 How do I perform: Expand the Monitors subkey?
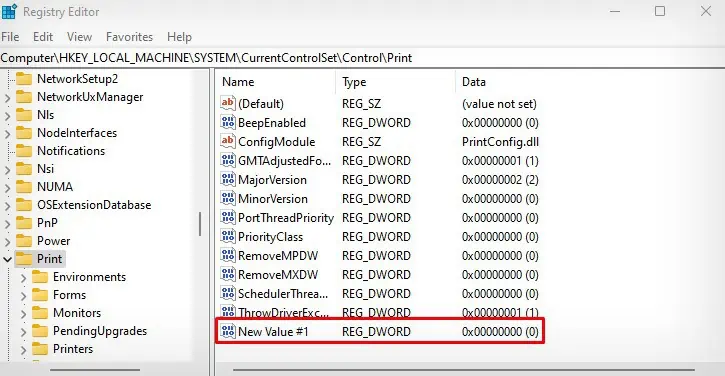pos(23,314)
